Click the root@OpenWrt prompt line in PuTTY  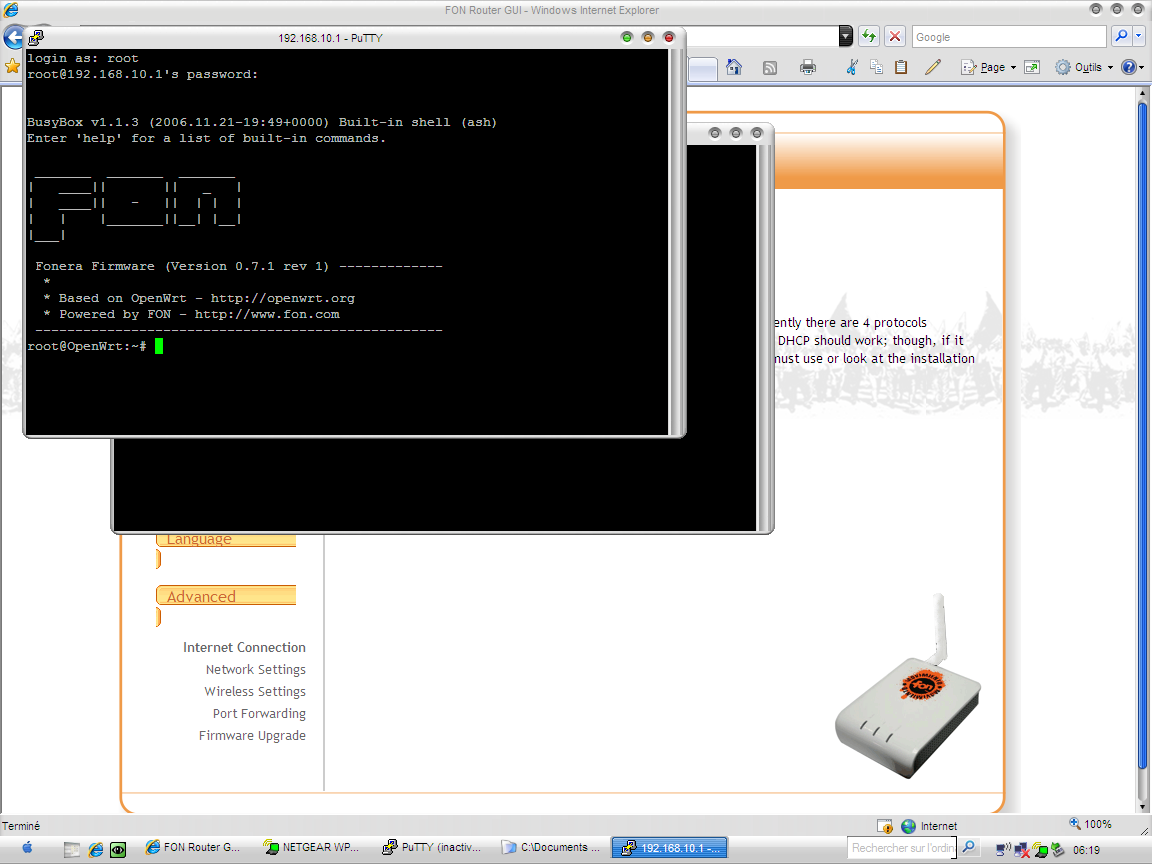coord(95,346)
